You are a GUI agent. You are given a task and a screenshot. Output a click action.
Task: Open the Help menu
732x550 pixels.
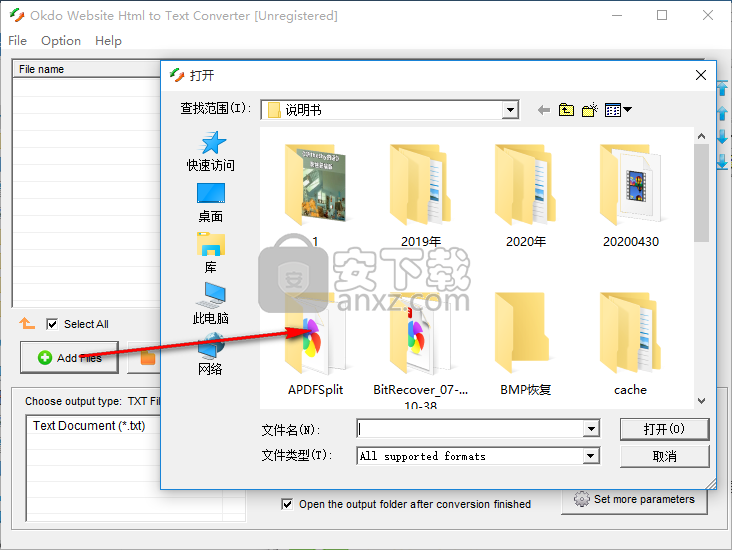pos(108,41)
